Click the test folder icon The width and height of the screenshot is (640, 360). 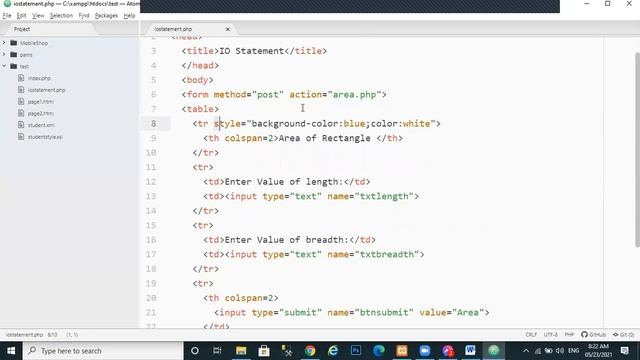pyautogui.click(x=13, y=66)
